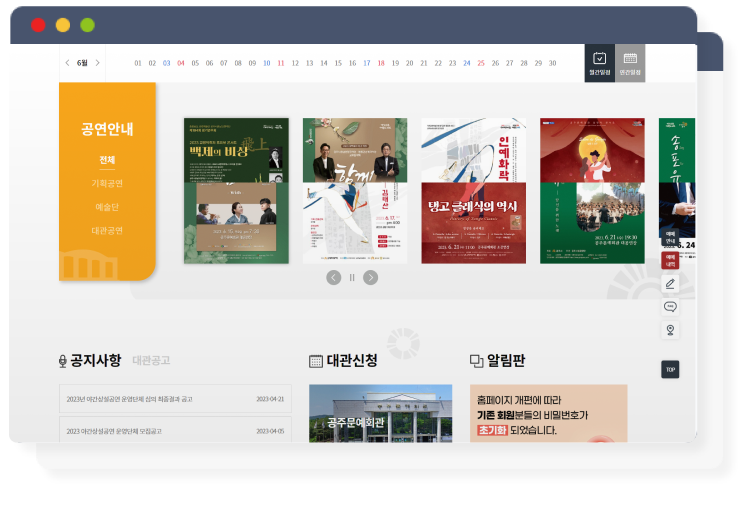
Task: Click the pencil edit icon in side menu
Action: point(670,284)
